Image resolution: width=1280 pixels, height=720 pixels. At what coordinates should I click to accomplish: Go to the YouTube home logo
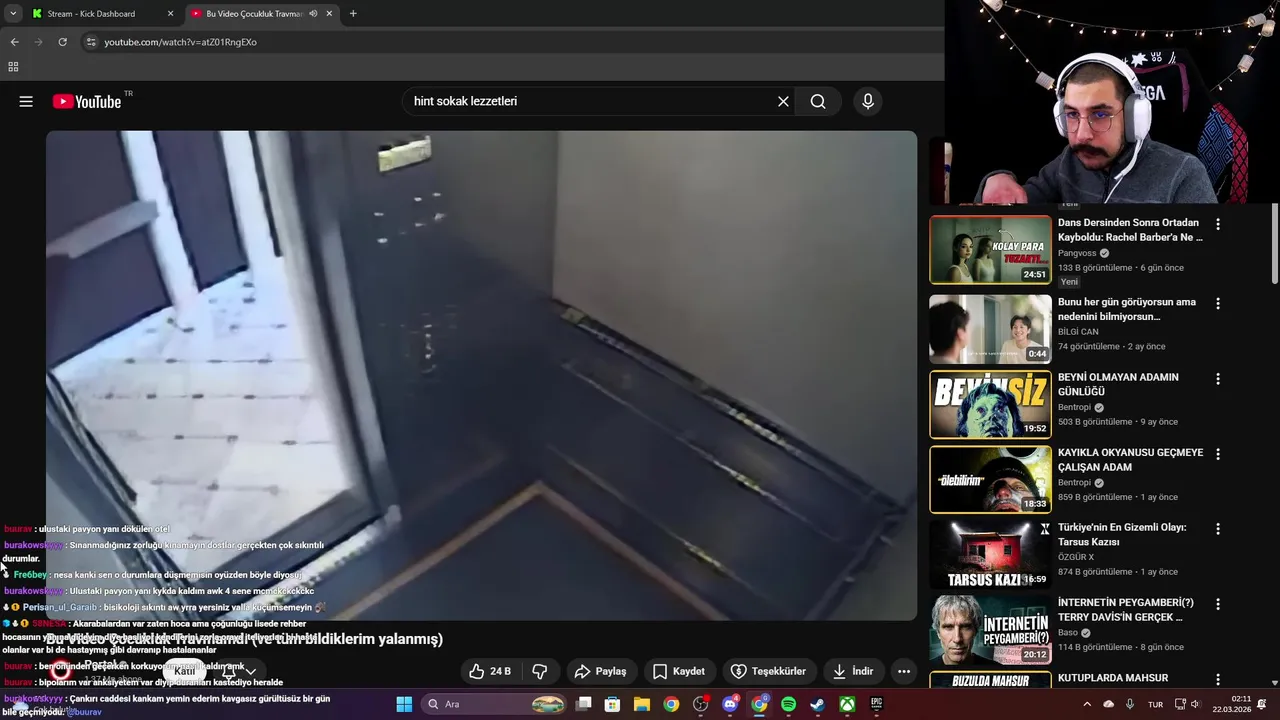click(x=86, y=101)
